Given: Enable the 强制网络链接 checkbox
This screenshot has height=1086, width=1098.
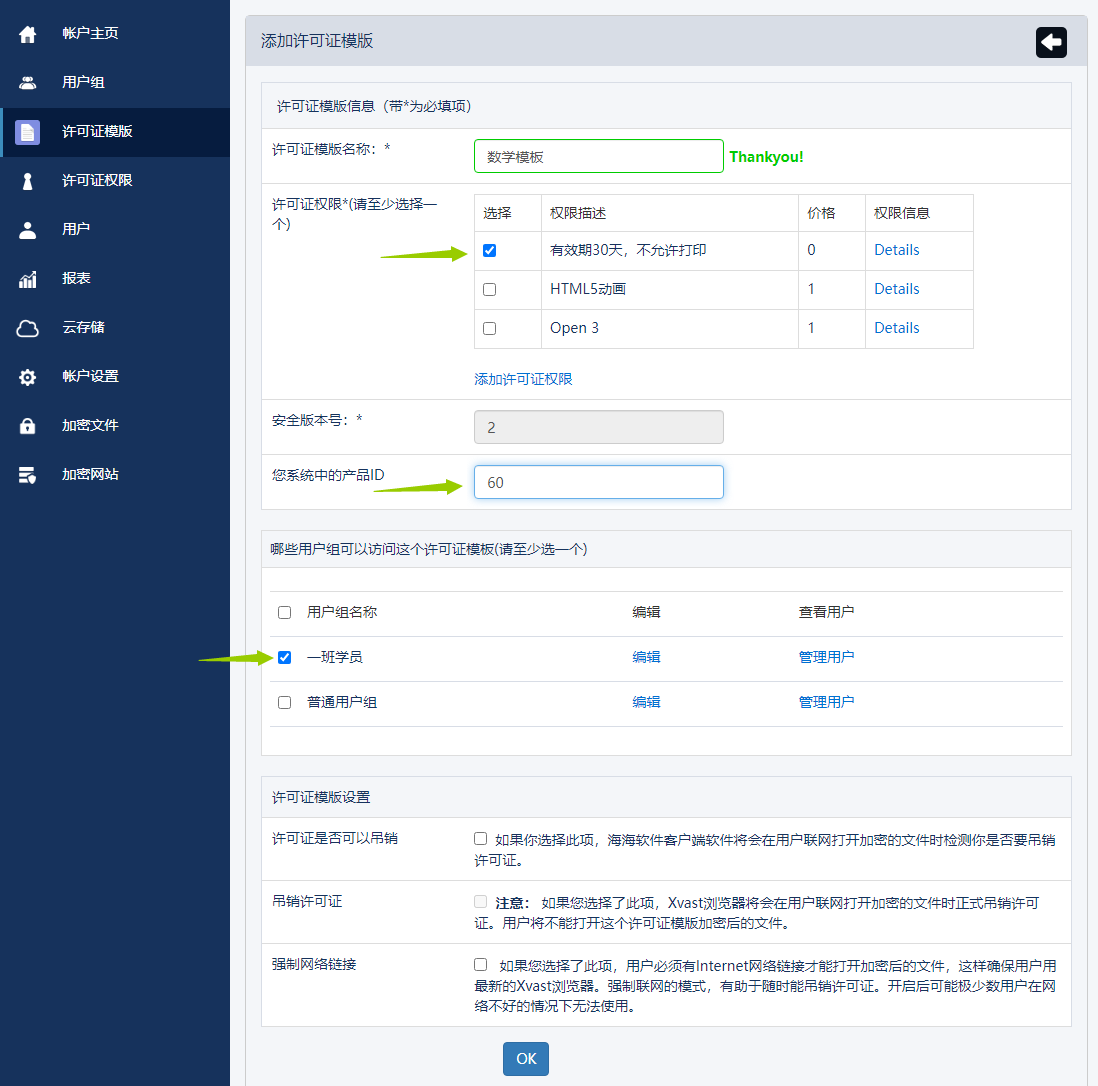Looking at the screenshot, I should pyautogui.click(x=481, y=965).
